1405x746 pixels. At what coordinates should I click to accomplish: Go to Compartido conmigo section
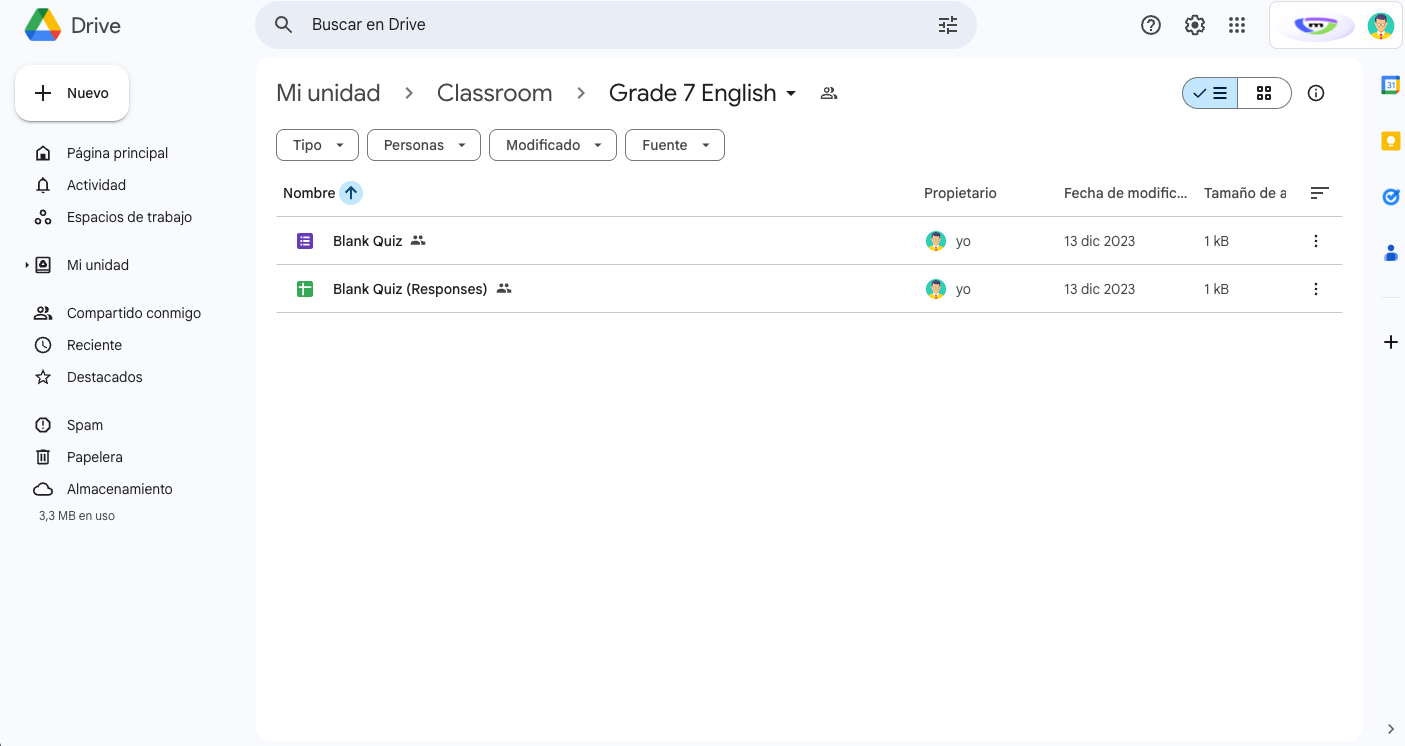point(133,313)
